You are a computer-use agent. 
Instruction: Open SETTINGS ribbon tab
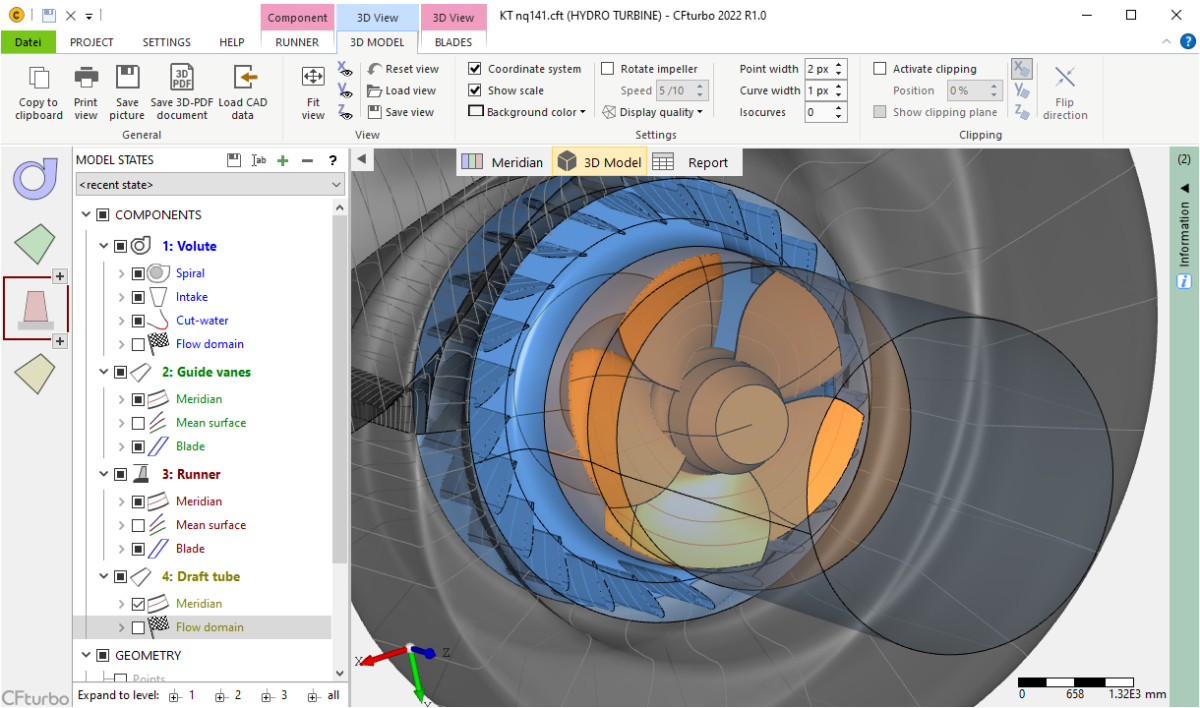[x=166, y=42]
